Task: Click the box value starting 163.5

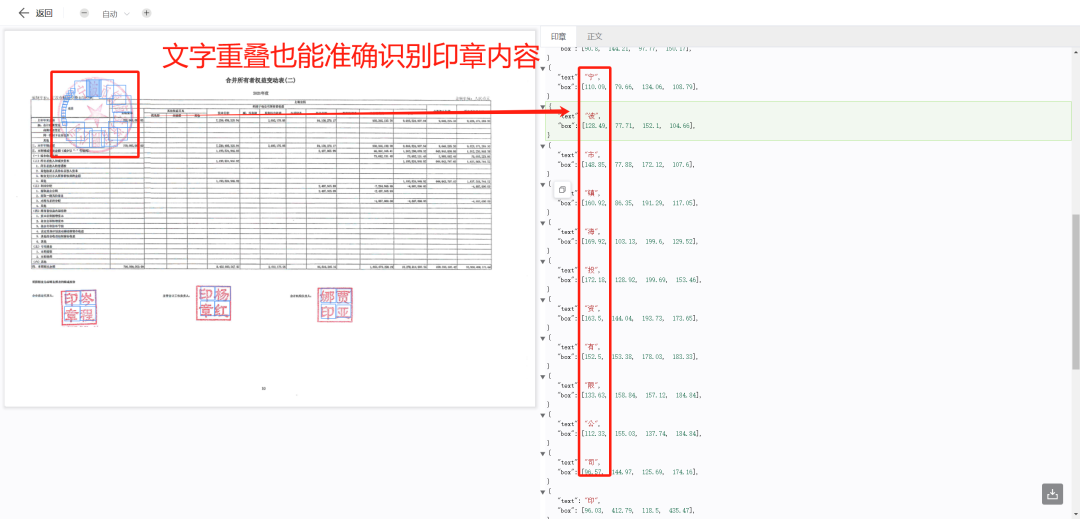Action: [639, 318]
